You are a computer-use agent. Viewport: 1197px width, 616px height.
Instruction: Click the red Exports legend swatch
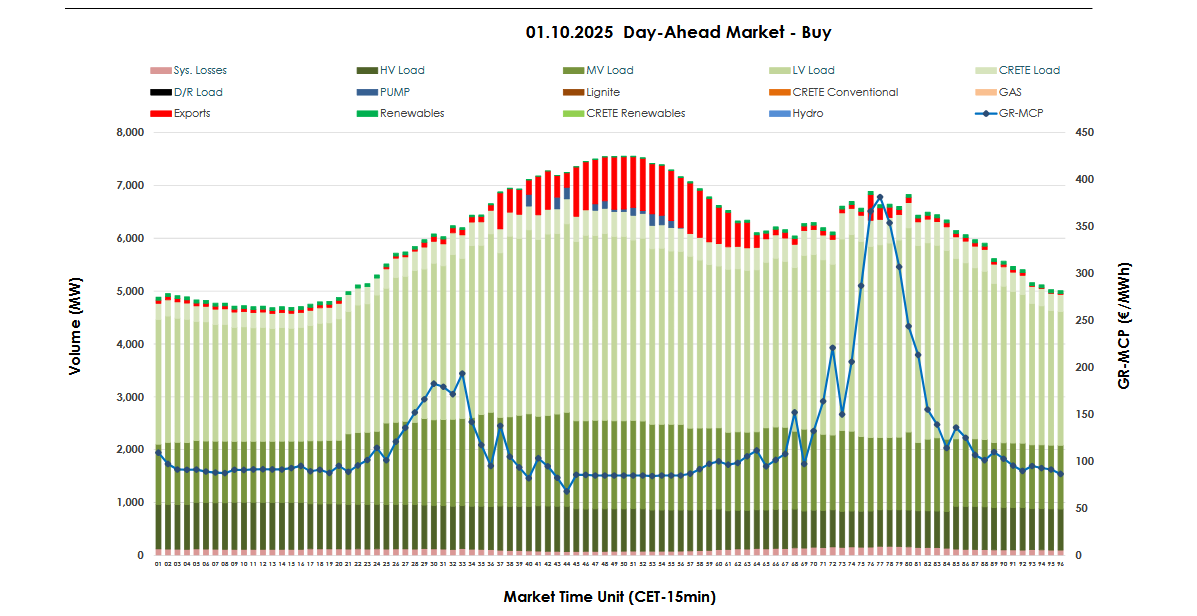(160, 114)
